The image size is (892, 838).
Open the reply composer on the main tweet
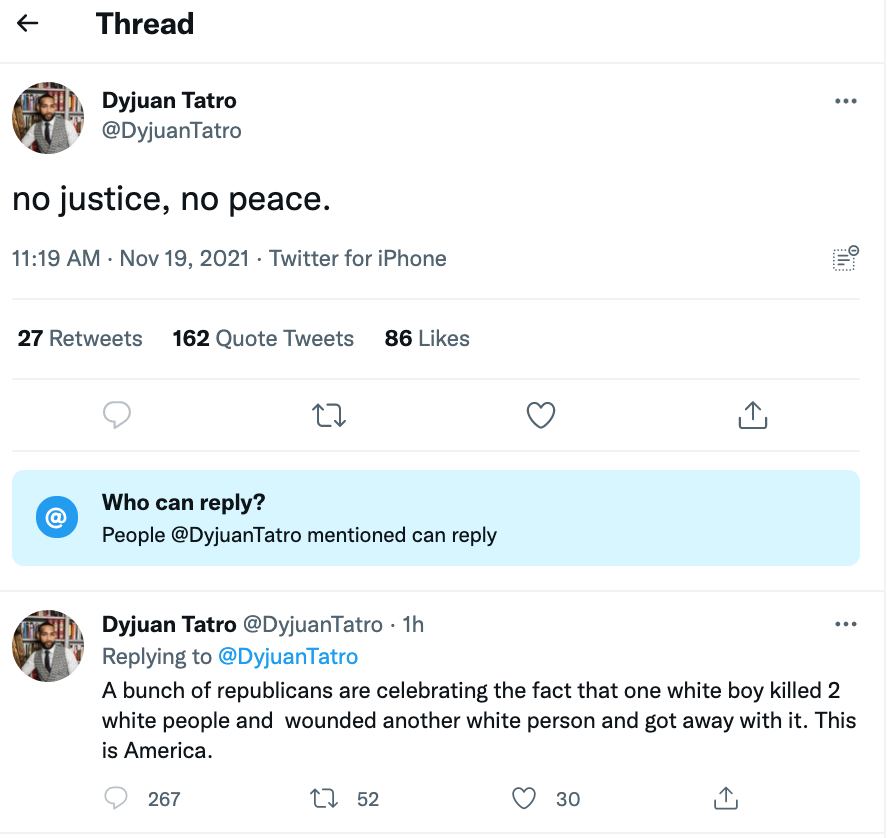[117, 414]
